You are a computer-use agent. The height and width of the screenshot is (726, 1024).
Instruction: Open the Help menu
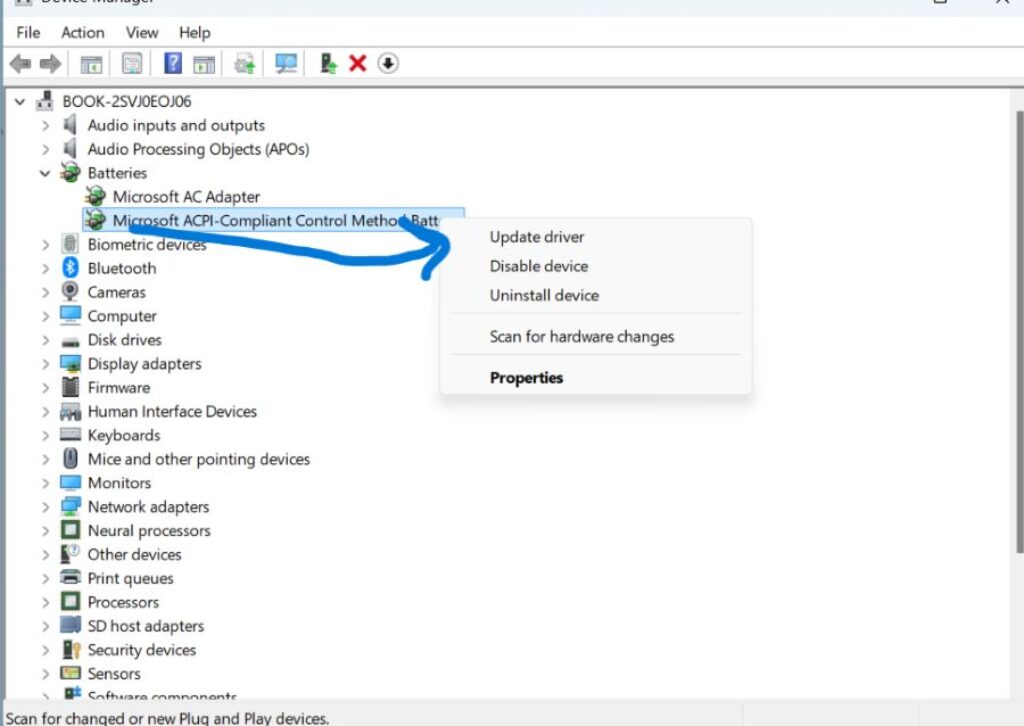click(195, 33)
